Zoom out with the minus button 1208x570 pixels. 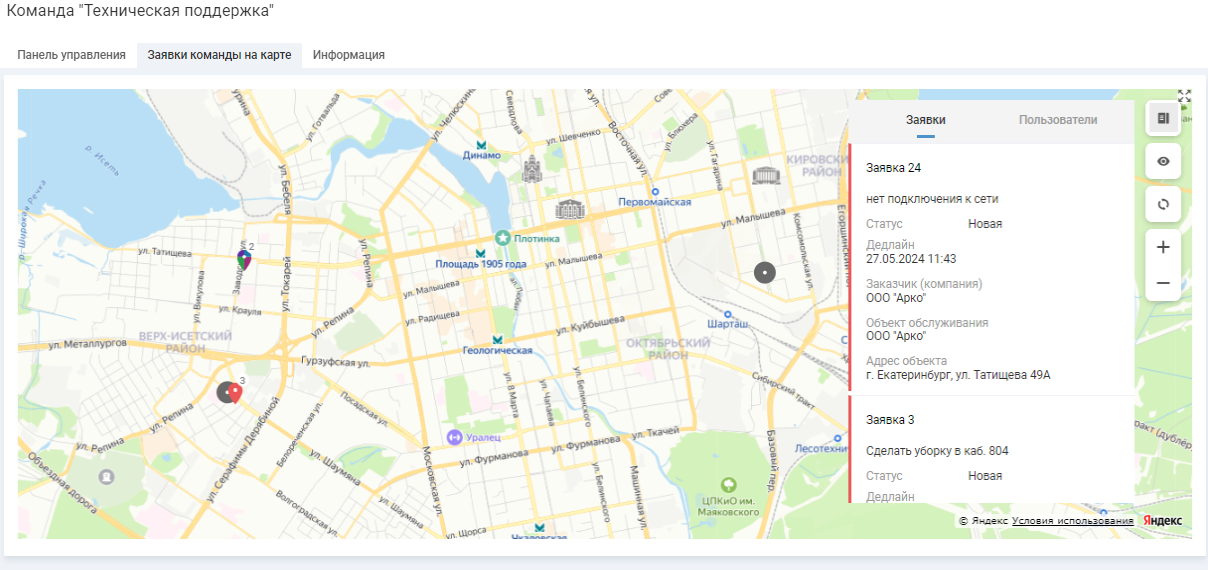click(1163, 283)
